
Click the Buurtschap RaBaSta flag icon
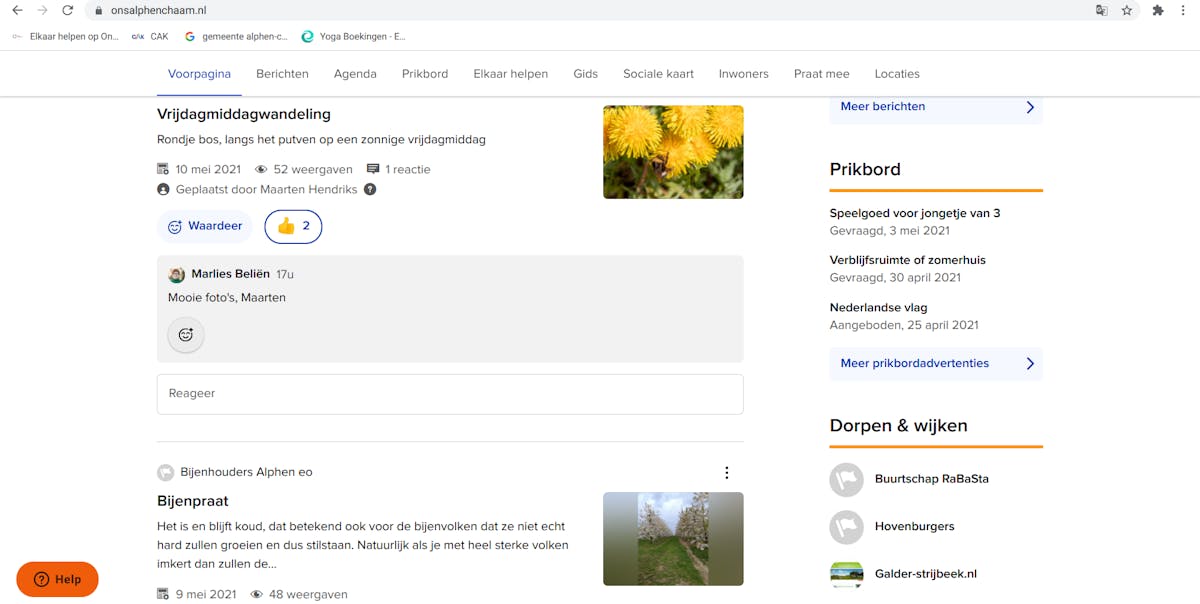(x=846, y=479)
